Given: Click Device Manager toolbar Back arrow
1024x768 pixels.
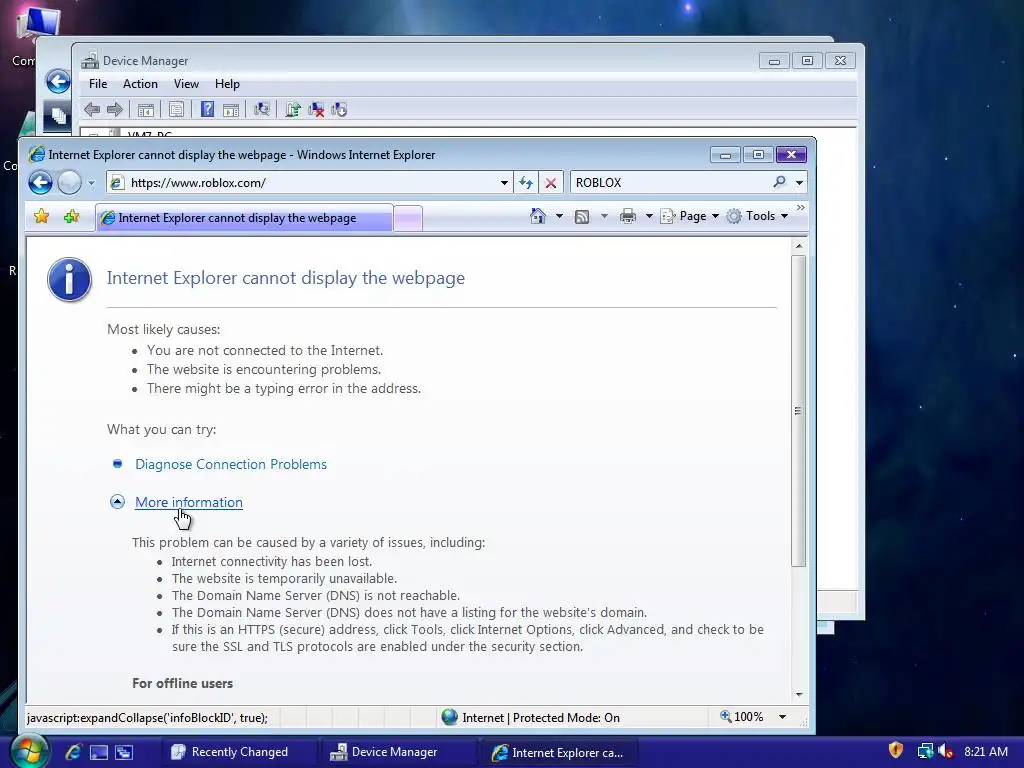Looking at the screenshot, I should point(92,110).
